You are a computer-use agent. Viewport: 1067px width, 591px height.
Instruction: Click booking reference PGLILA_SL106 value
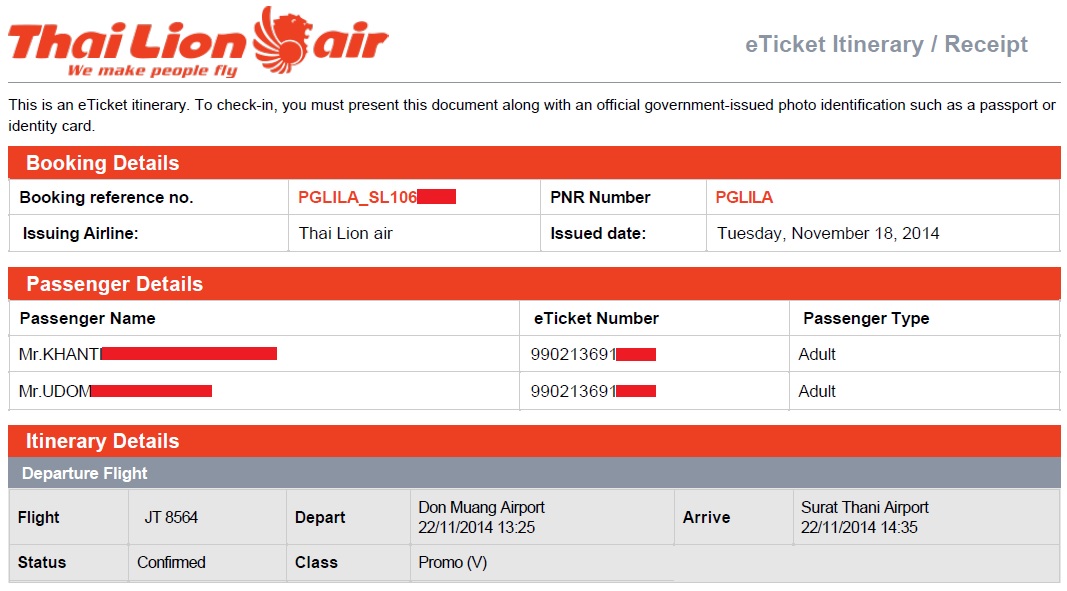[x=377, y=197]
